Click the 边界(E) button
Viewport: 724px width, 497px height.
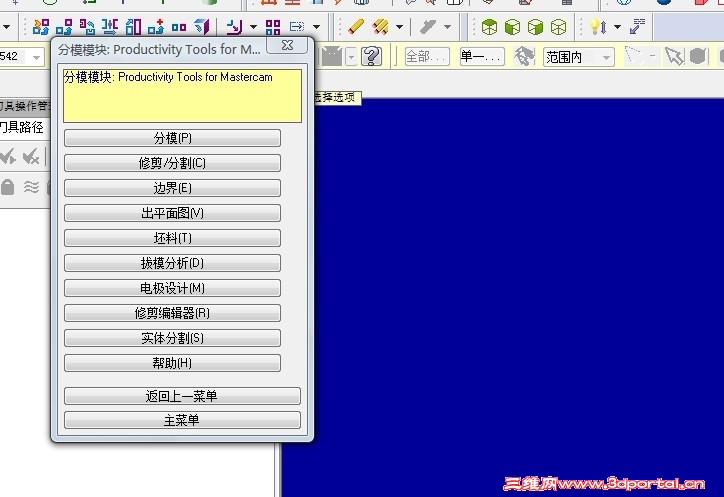point(172,188)
